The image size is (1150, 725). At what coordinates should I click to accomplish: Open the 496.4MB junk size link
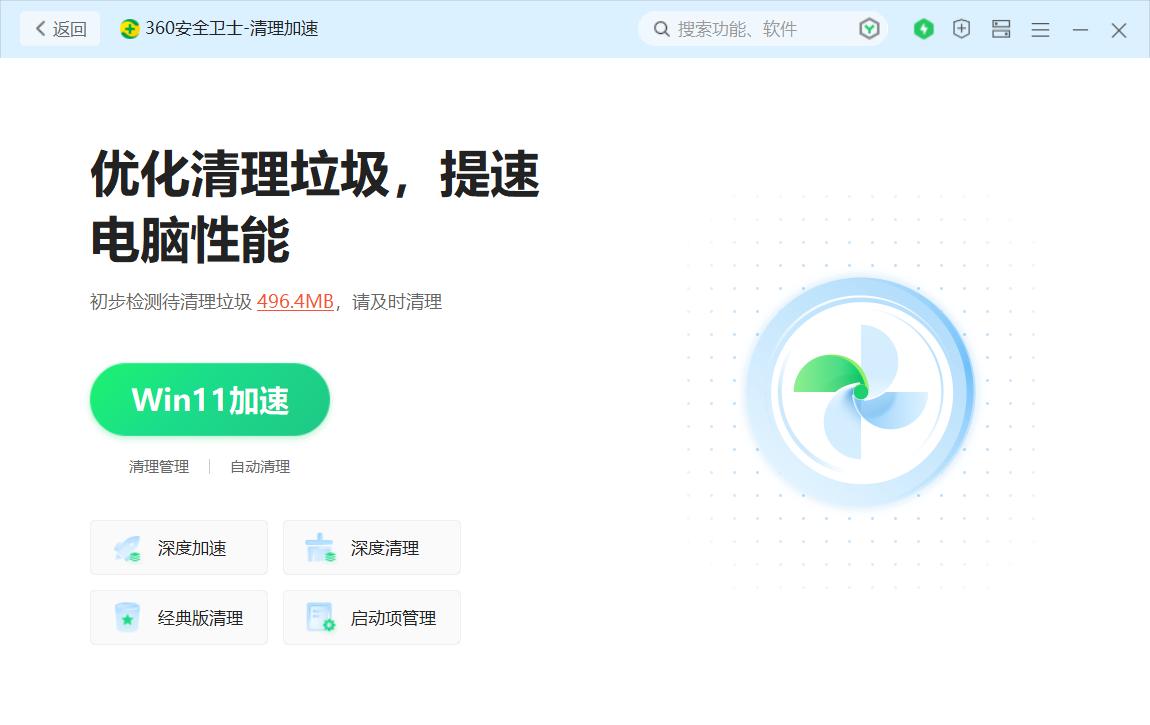click(294, 302)
